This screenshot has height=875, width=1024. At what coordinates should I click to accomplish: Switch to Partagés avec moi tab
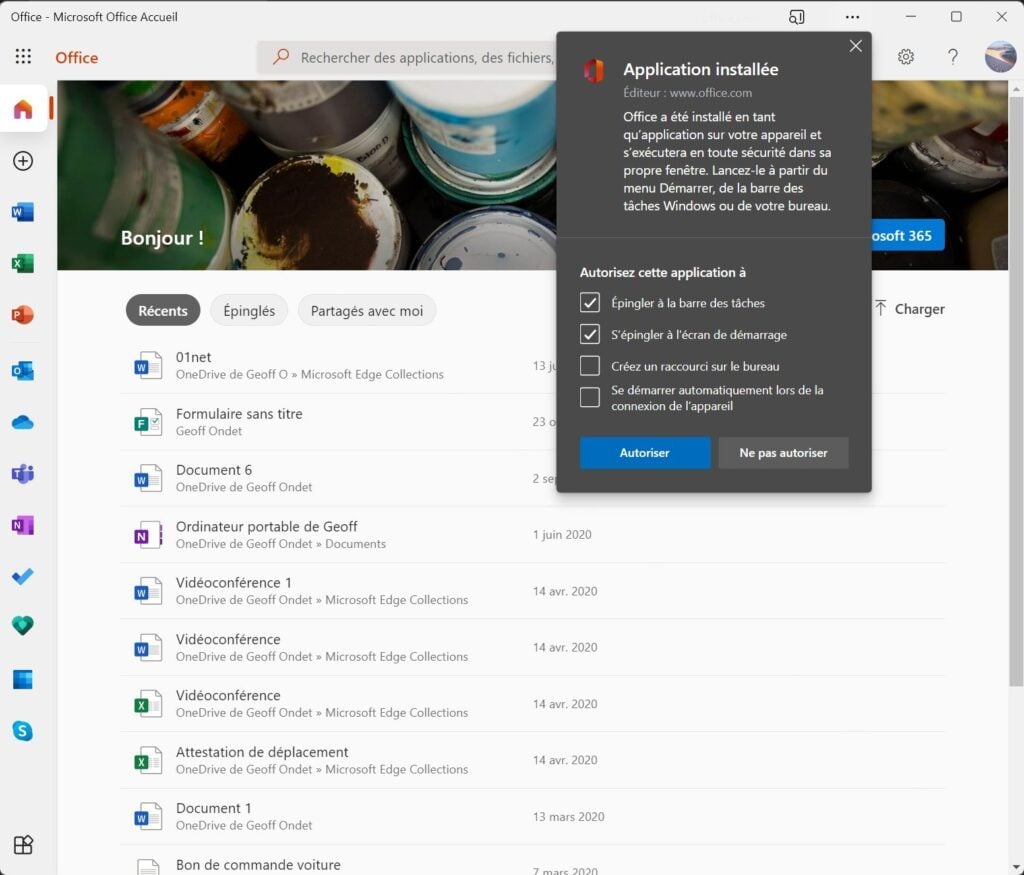pos(367,310)
